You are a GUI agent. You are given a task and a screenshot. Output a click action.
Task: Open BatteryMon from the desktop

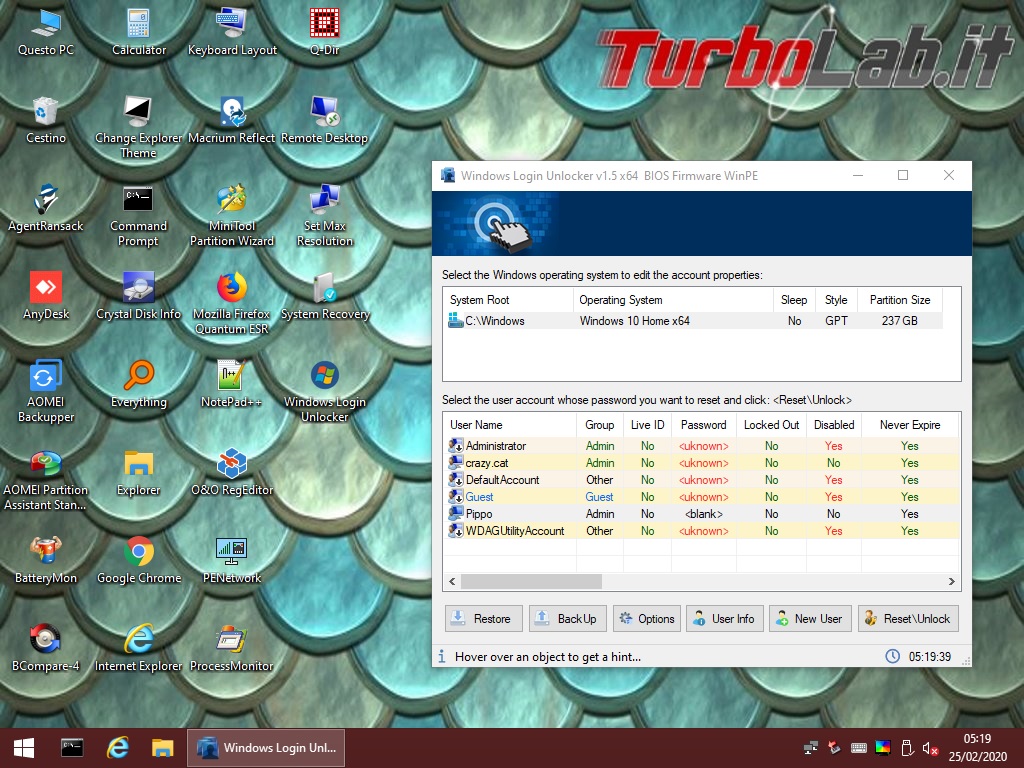click(x=46, y=562)
